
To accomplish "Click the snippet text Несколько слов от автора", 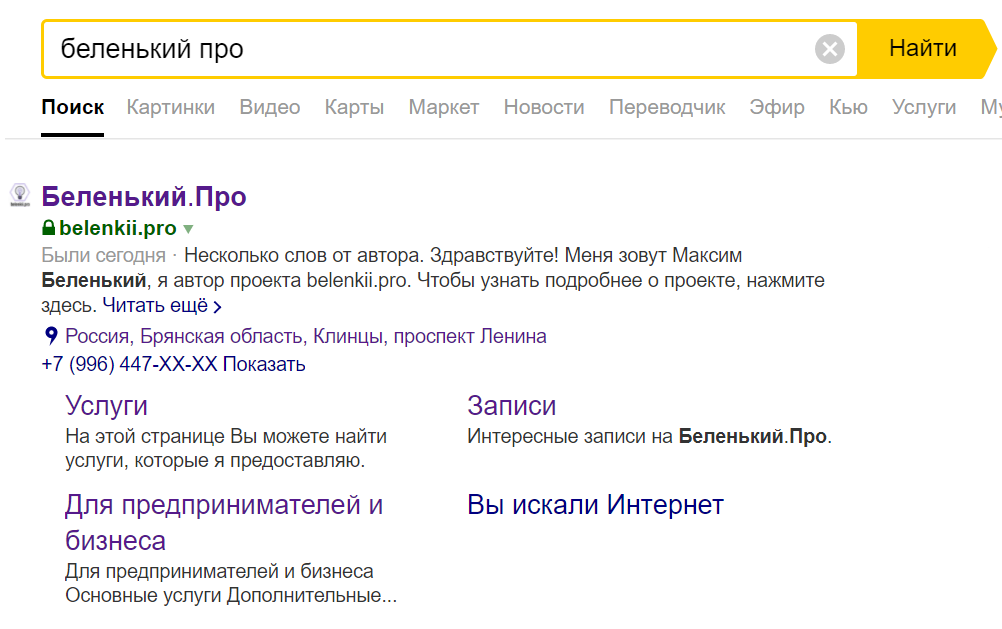I will click(x=304, y=256).
